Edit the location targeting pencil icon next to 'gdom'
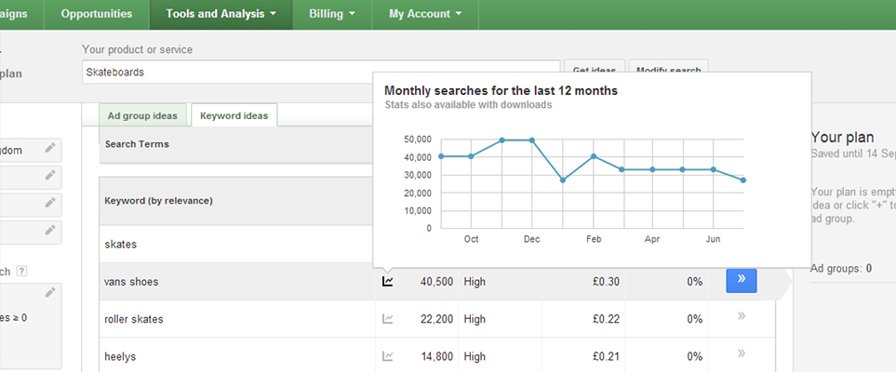The image size is (896, 372). (x=50, y=148)
